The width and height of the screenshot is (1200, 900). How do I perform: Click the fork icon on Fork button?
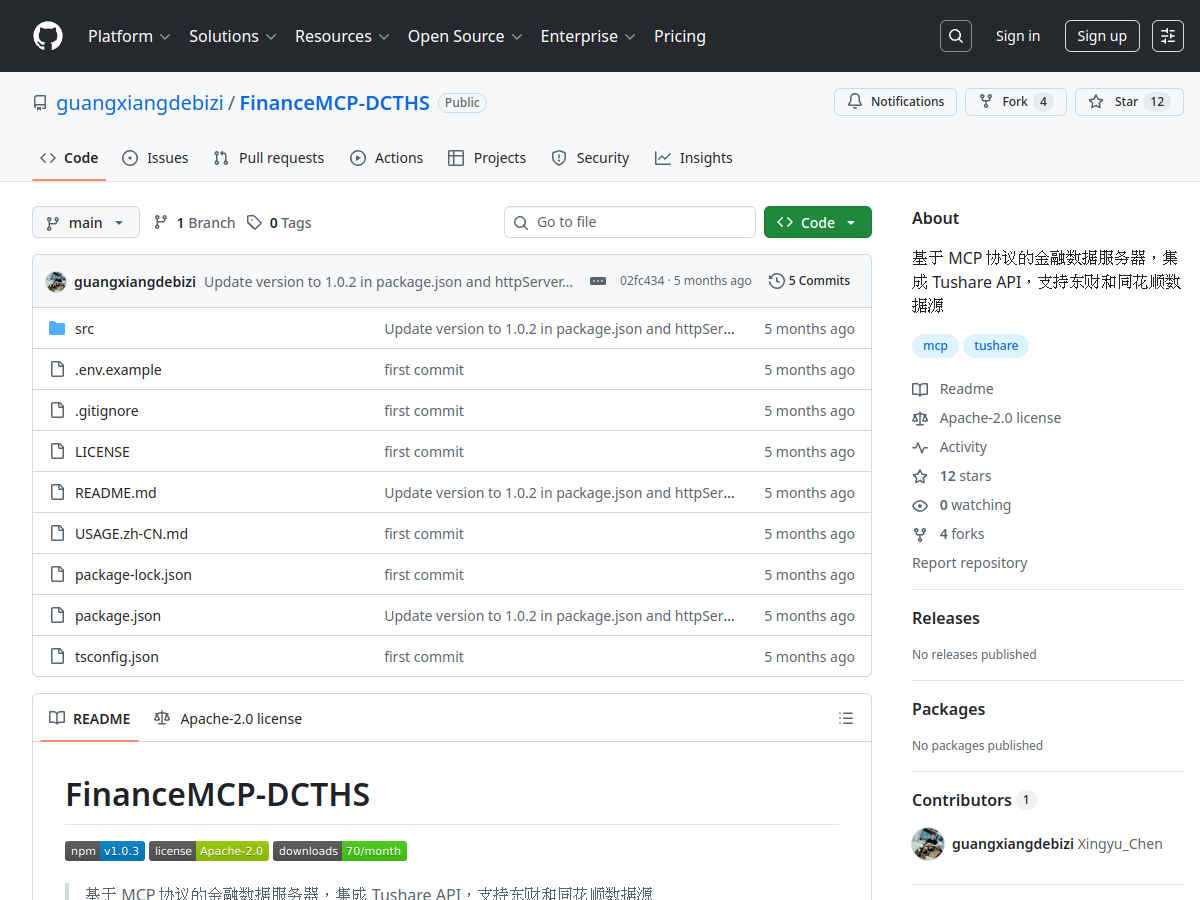tap(985, 101)
